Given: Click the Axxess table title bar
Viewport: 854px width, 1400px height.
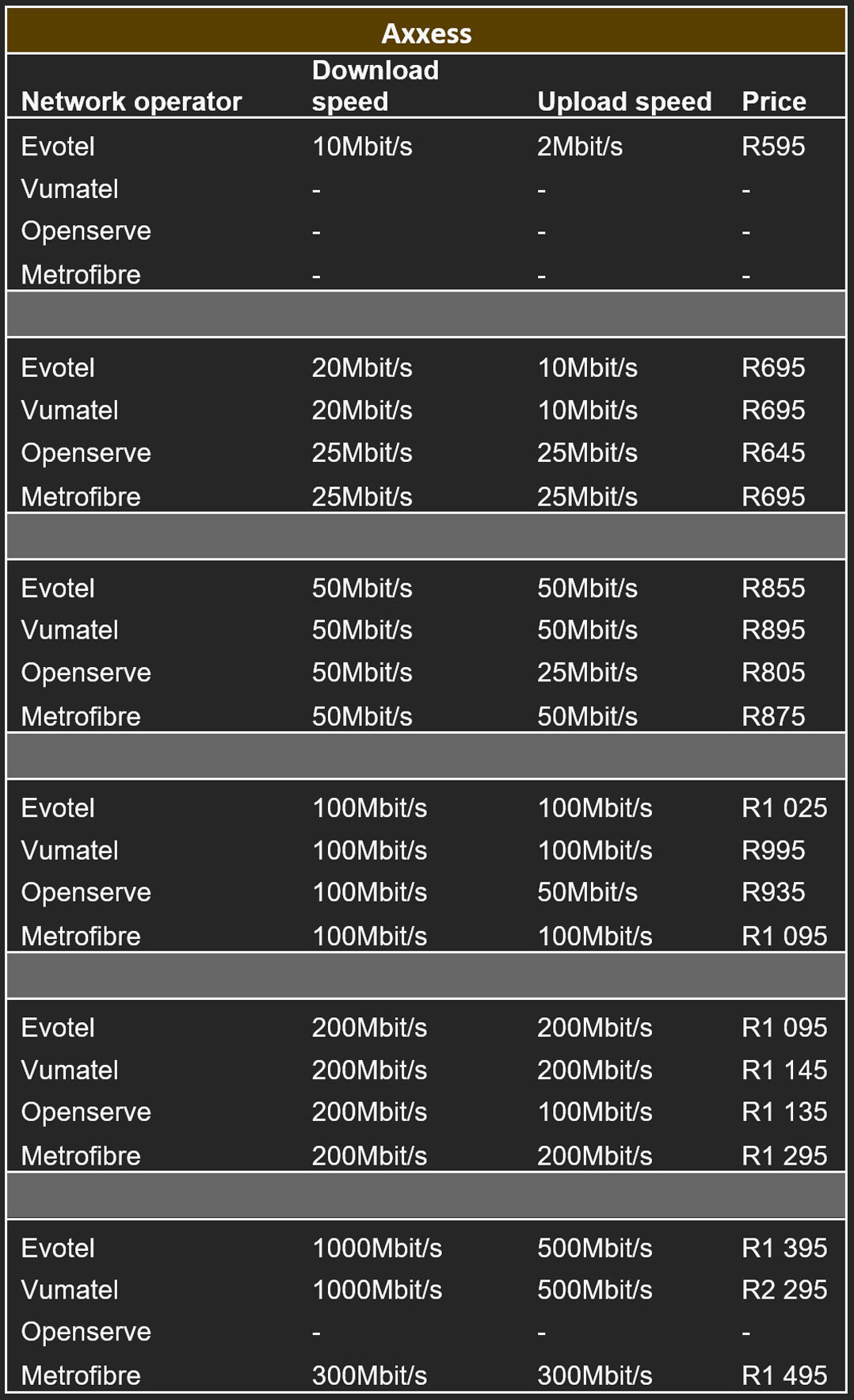Looking at the screenshot, I should [426, 33].
